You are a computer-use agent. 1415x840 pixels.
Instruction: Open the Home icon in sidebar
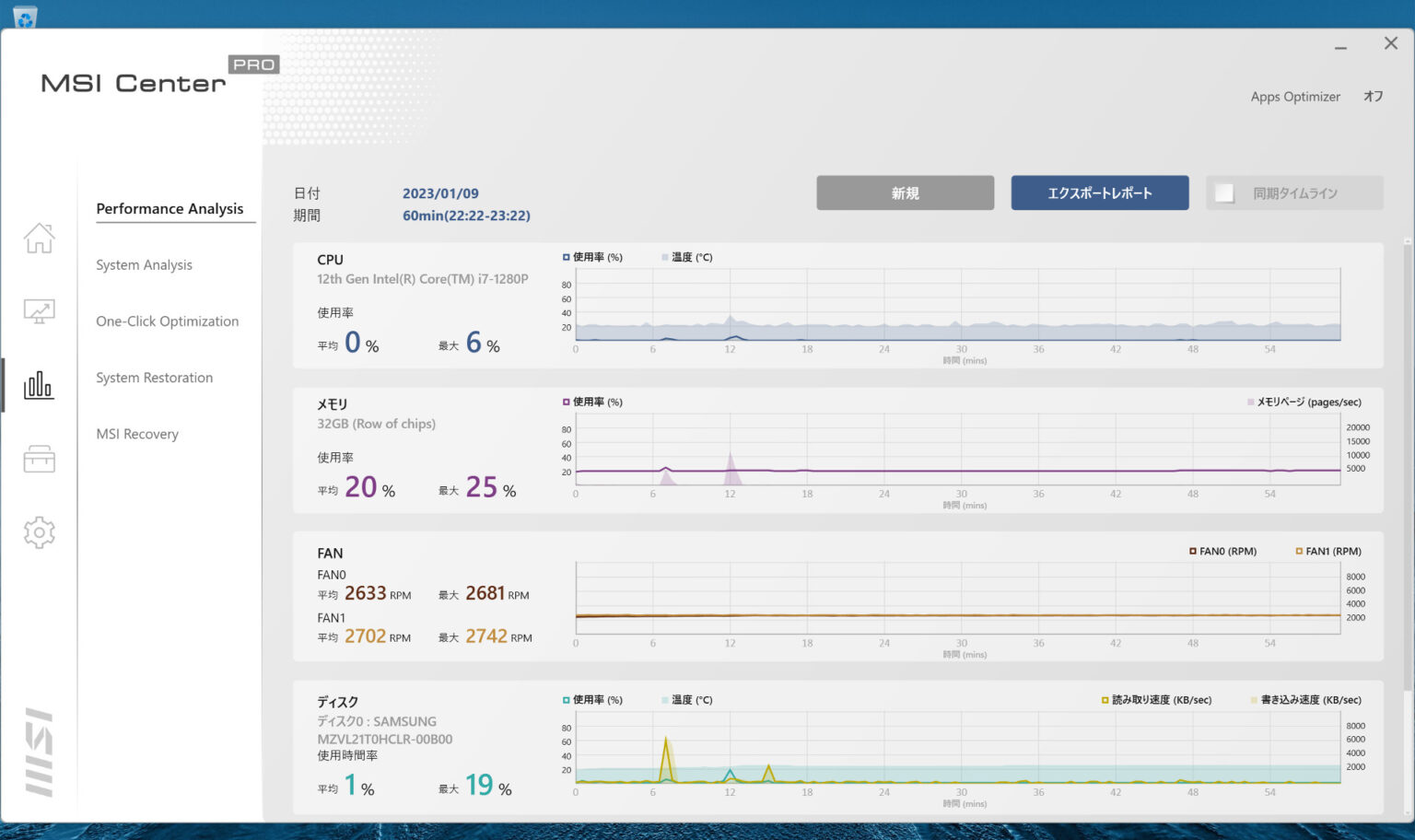tap(39, 238)
